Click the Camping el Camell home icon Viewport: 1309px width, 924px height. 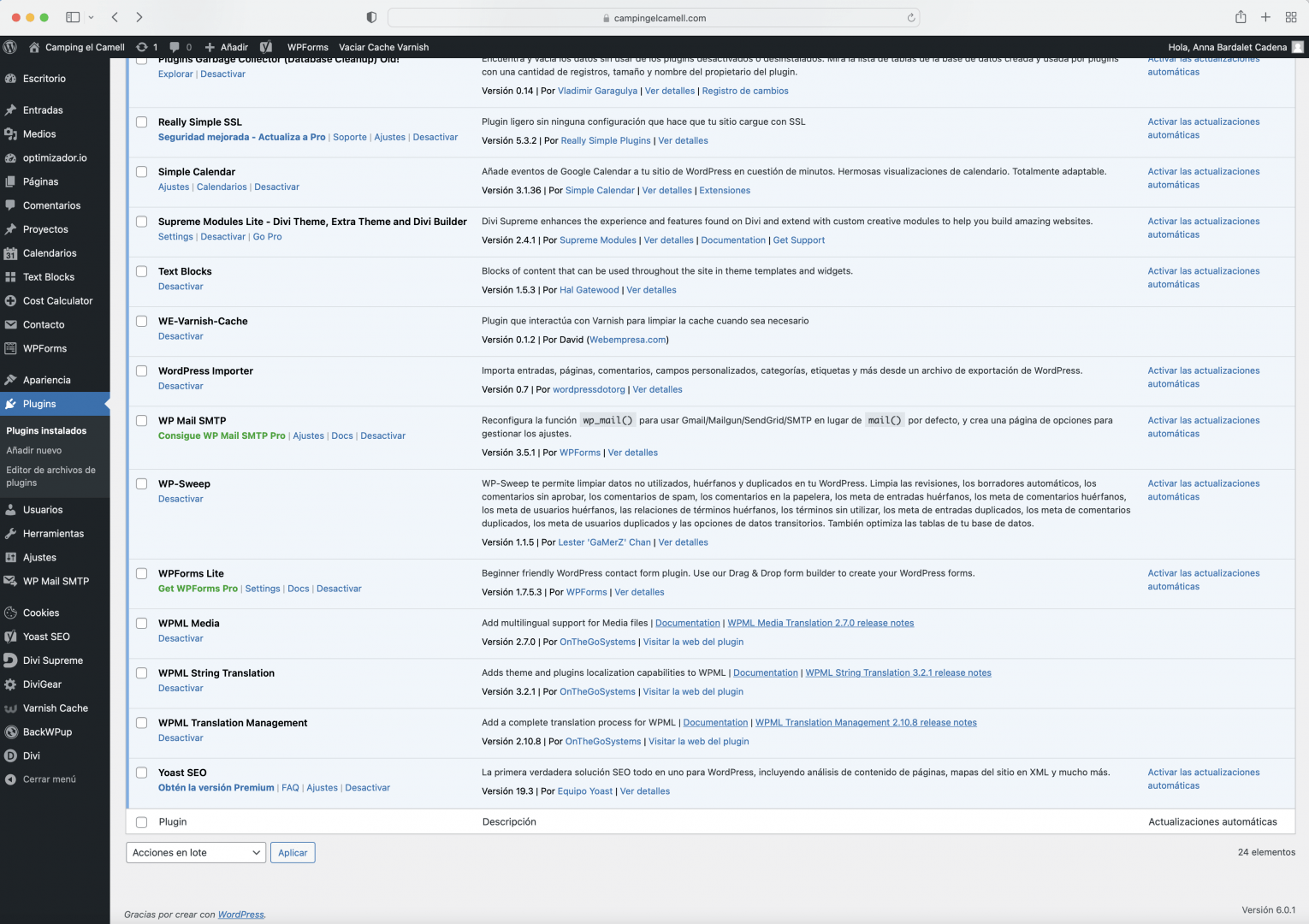click(34, 47)
